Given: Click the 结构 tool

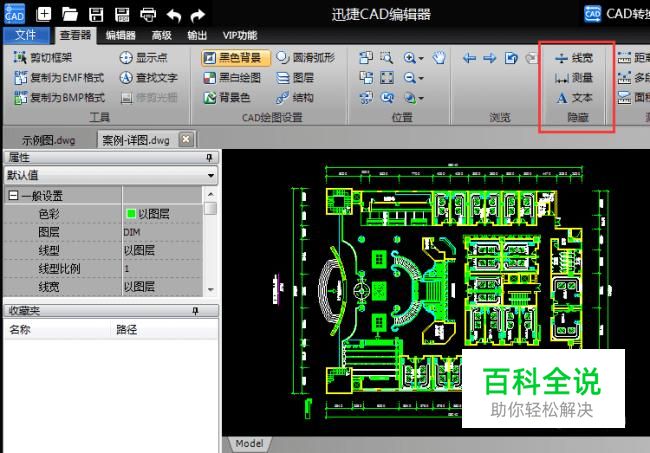Looking at the screenshot, I should pyautogui.click(x=295, y=98).
